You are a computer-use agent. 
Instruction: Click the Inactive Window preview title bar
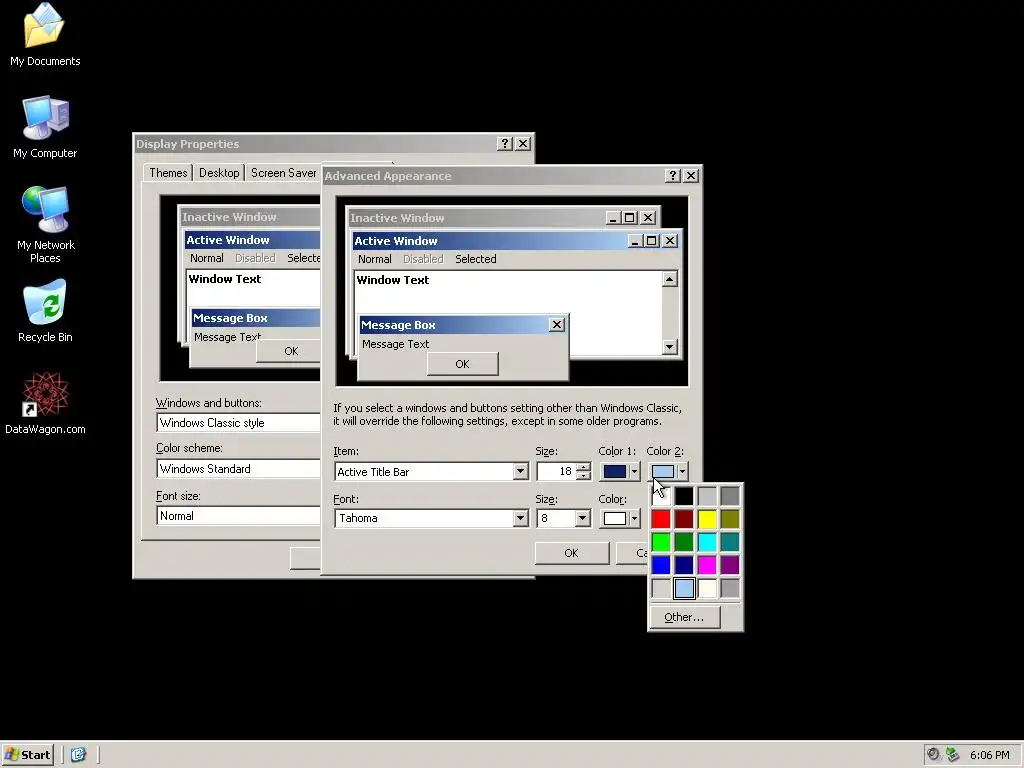pyautogui.click(x=477, y=217)
